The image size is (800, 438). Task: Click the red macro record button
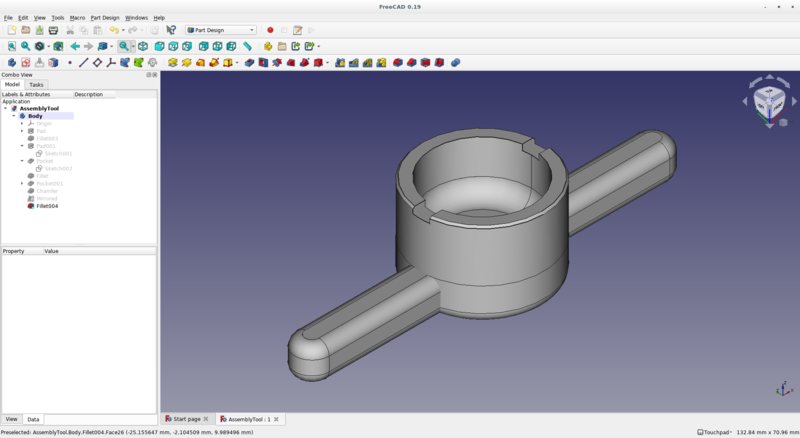(x=270, y=30)
